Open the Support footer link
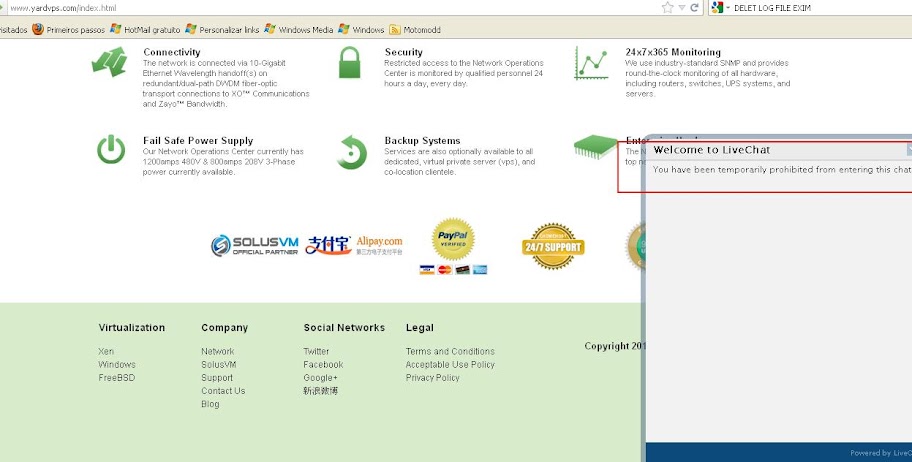The image size is (912, 462). click(217, 378)
